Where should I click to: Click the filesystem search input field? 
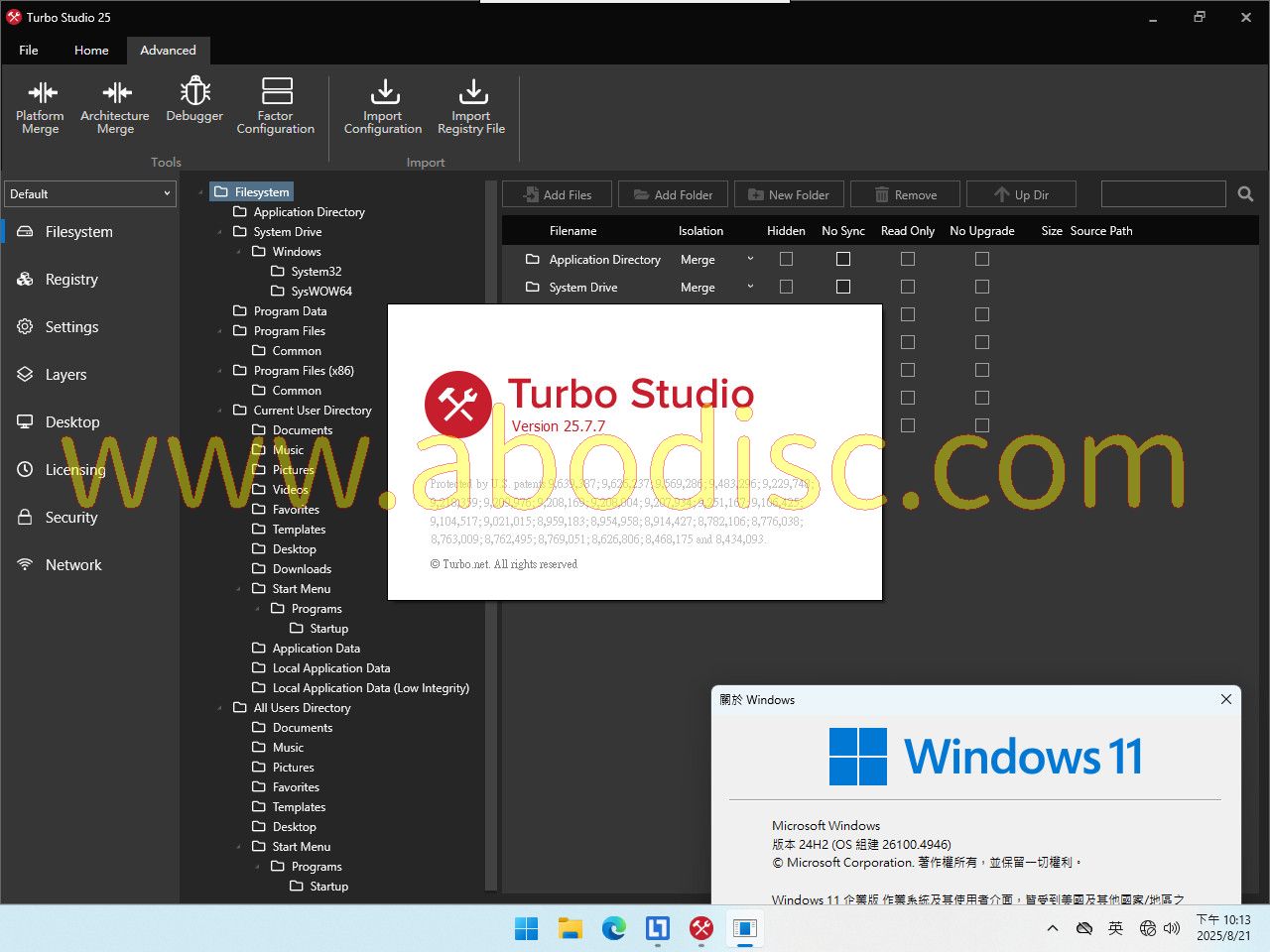coord(1164,193)
